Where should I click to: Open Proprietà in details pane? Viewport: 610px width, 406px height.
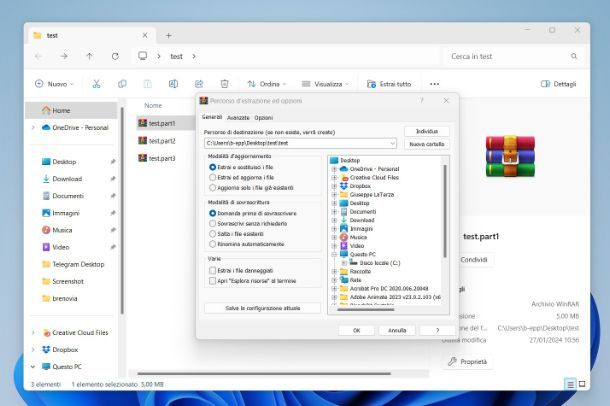tap(468, 362)
